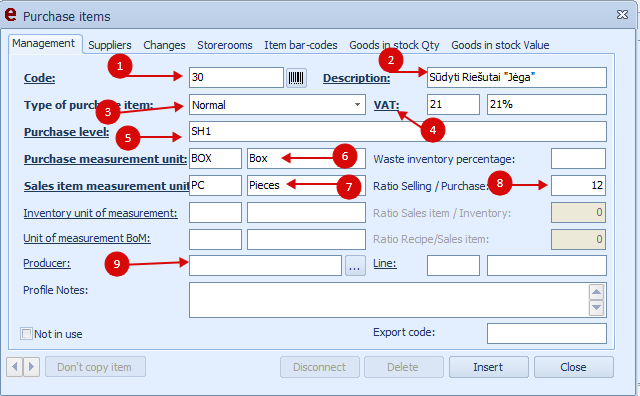The height and width of the screenshot is (396, 640).
Task: Click Purchase measurement unit link
Action: (105, 159)
